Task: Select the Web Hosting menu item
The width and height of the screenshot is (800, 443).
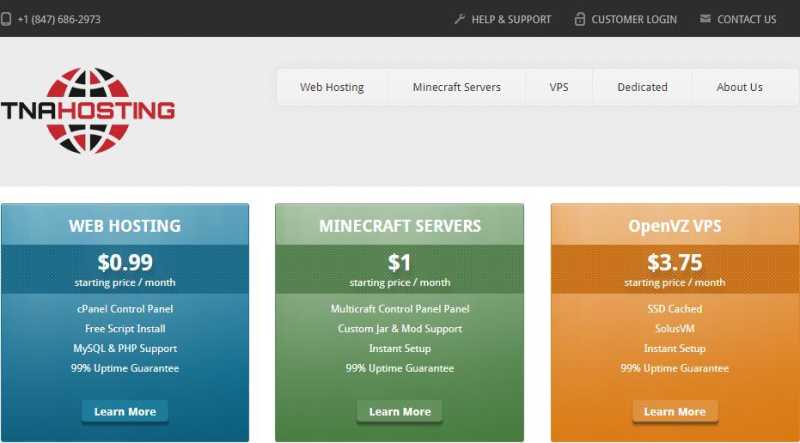Action: click(x=332, y=87)
